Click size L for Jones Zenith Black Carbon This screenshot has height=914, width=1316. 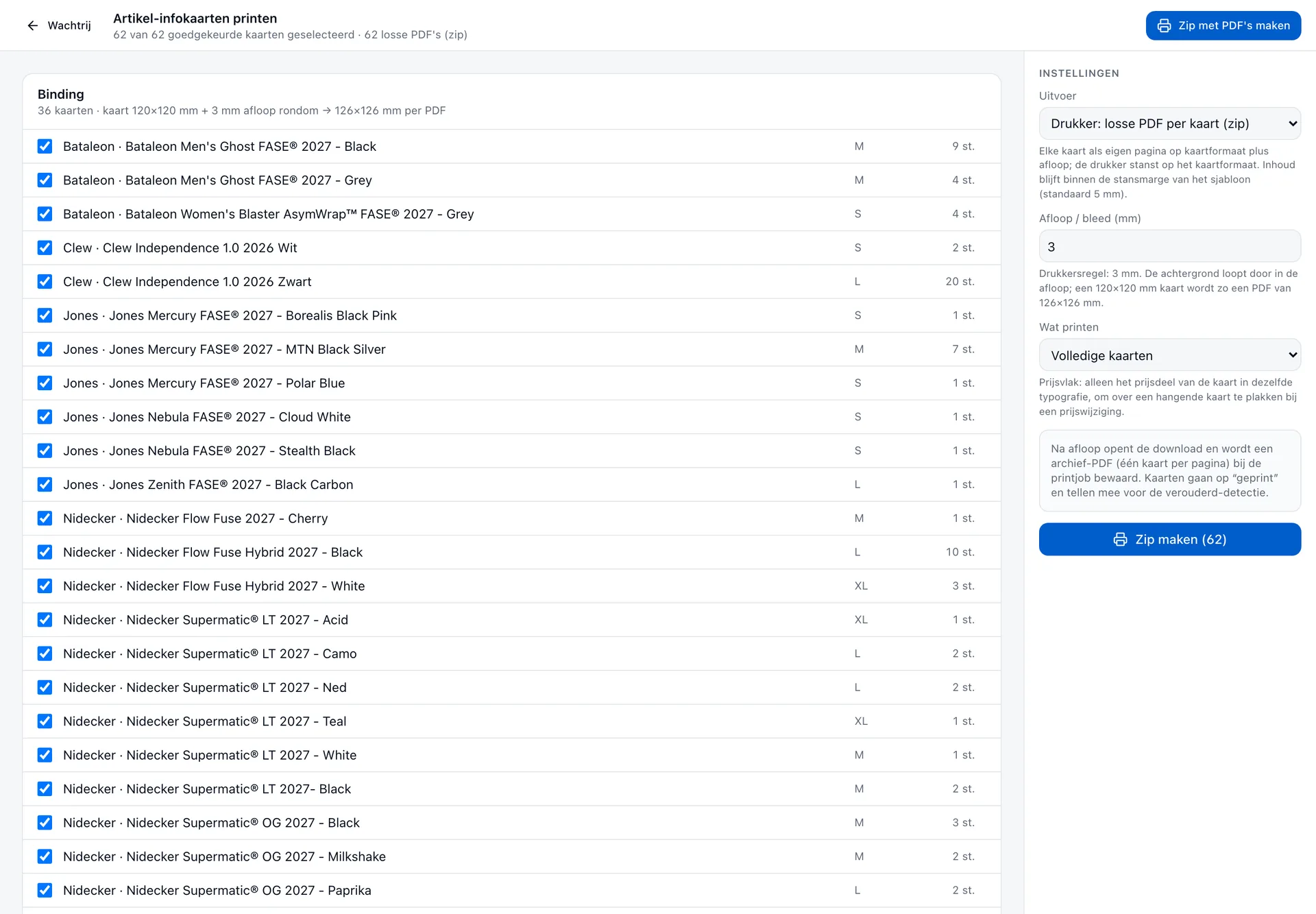coord(857,484)
